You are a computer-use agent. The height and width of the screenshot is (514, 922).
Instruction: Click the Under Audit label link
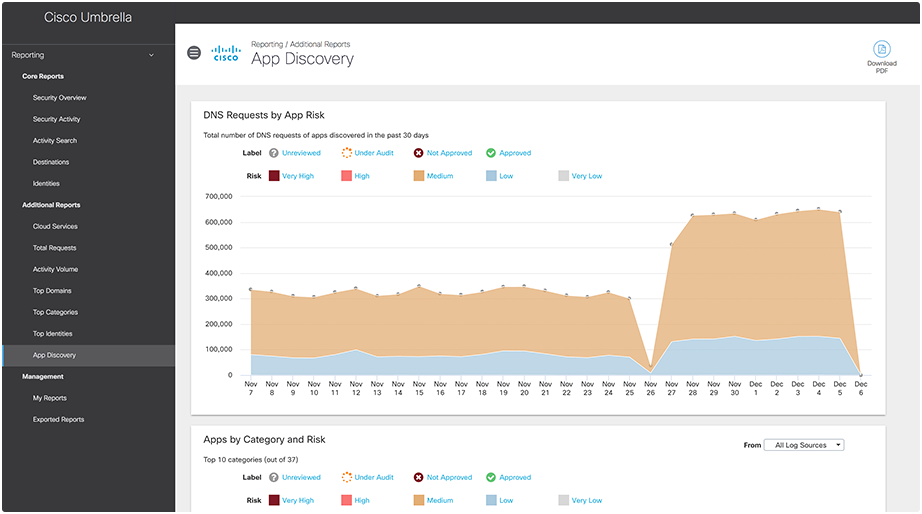click(x=373, y=153)
